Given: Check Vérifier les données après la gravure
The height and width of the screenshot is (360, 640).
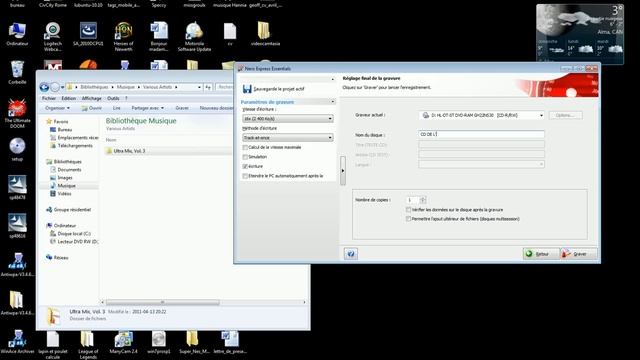Looking at the screenshot, I should tap(409, 209).
